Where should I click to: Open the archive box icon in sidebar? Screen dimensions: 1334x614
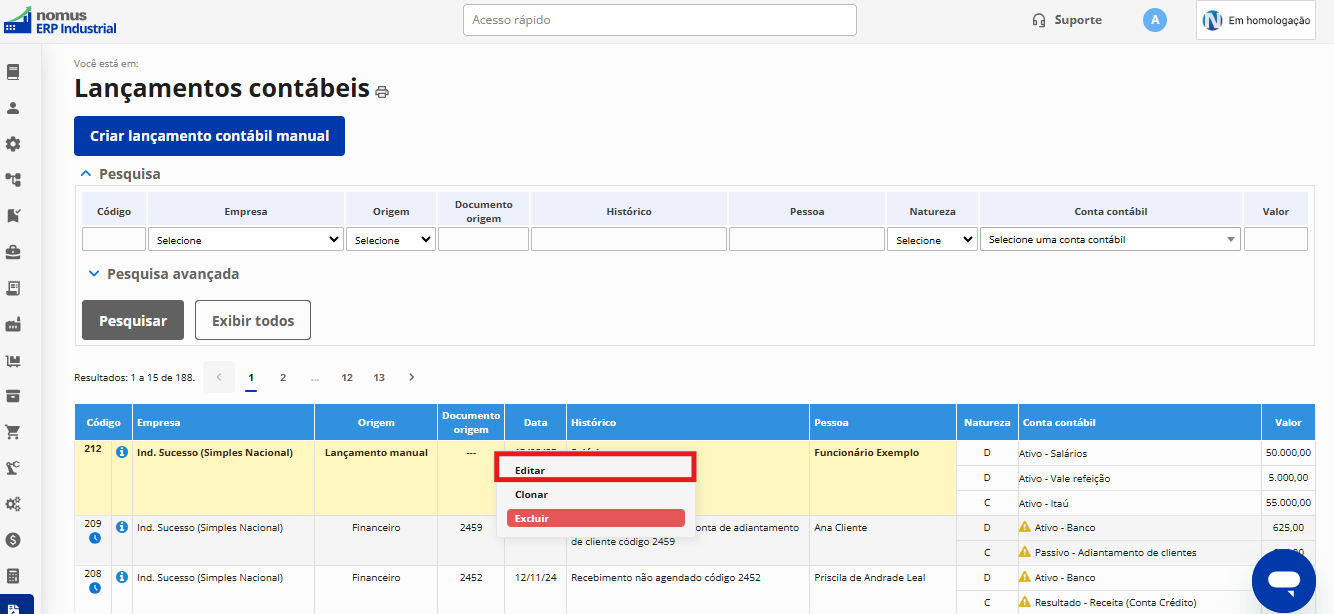pyautogui.click(x=13, y=396)
